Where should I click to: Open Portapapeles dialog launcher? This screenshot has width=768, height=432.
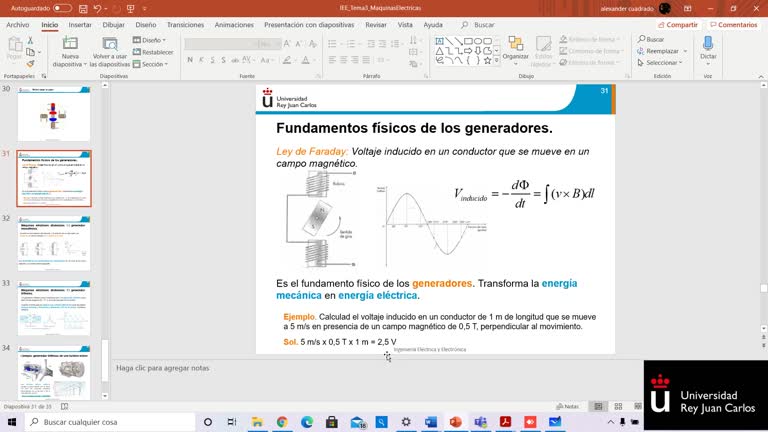tap(44, 76)
